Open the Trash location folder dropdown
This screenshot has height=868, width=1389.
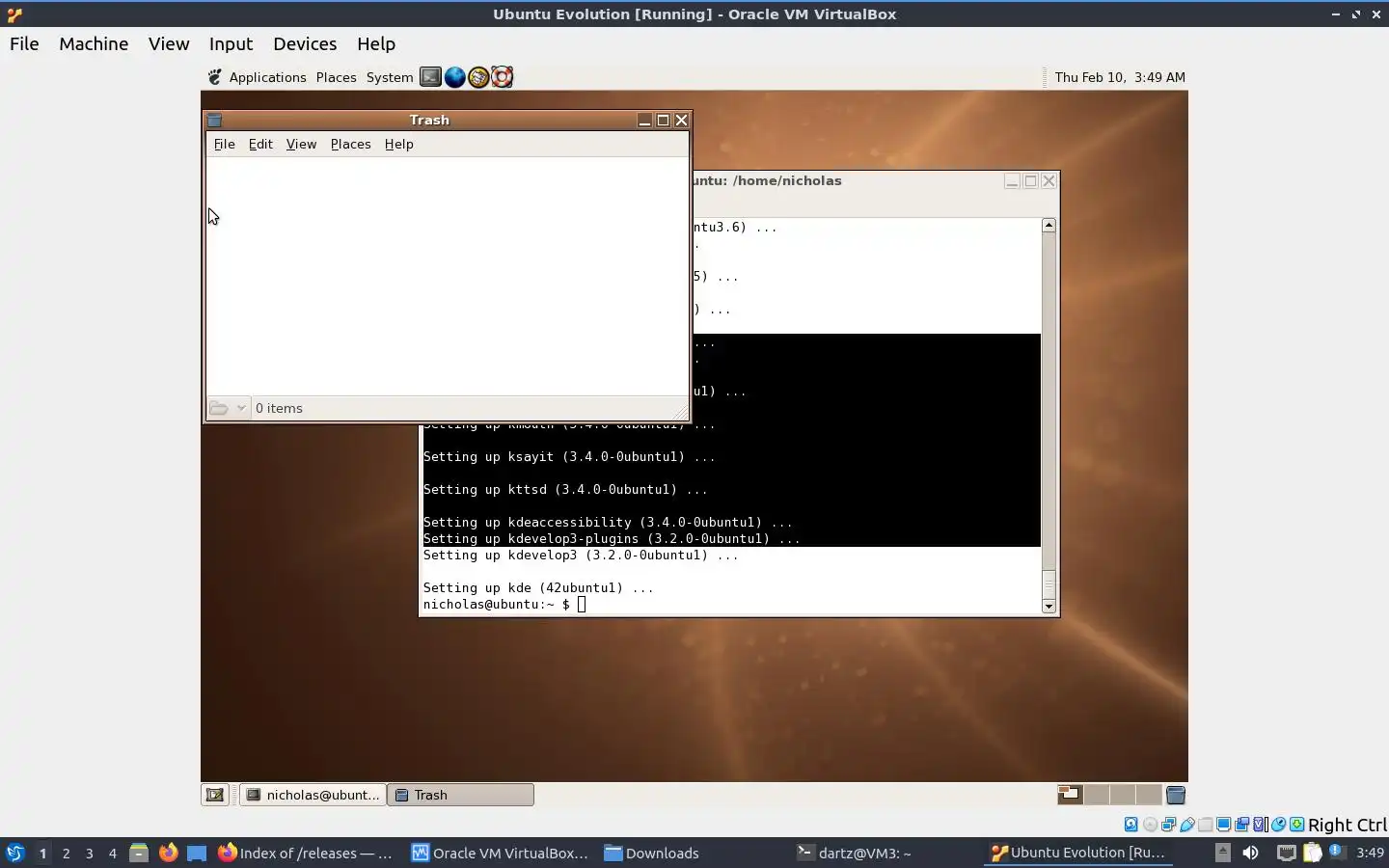pyautogui.click(x=229, y=408)
